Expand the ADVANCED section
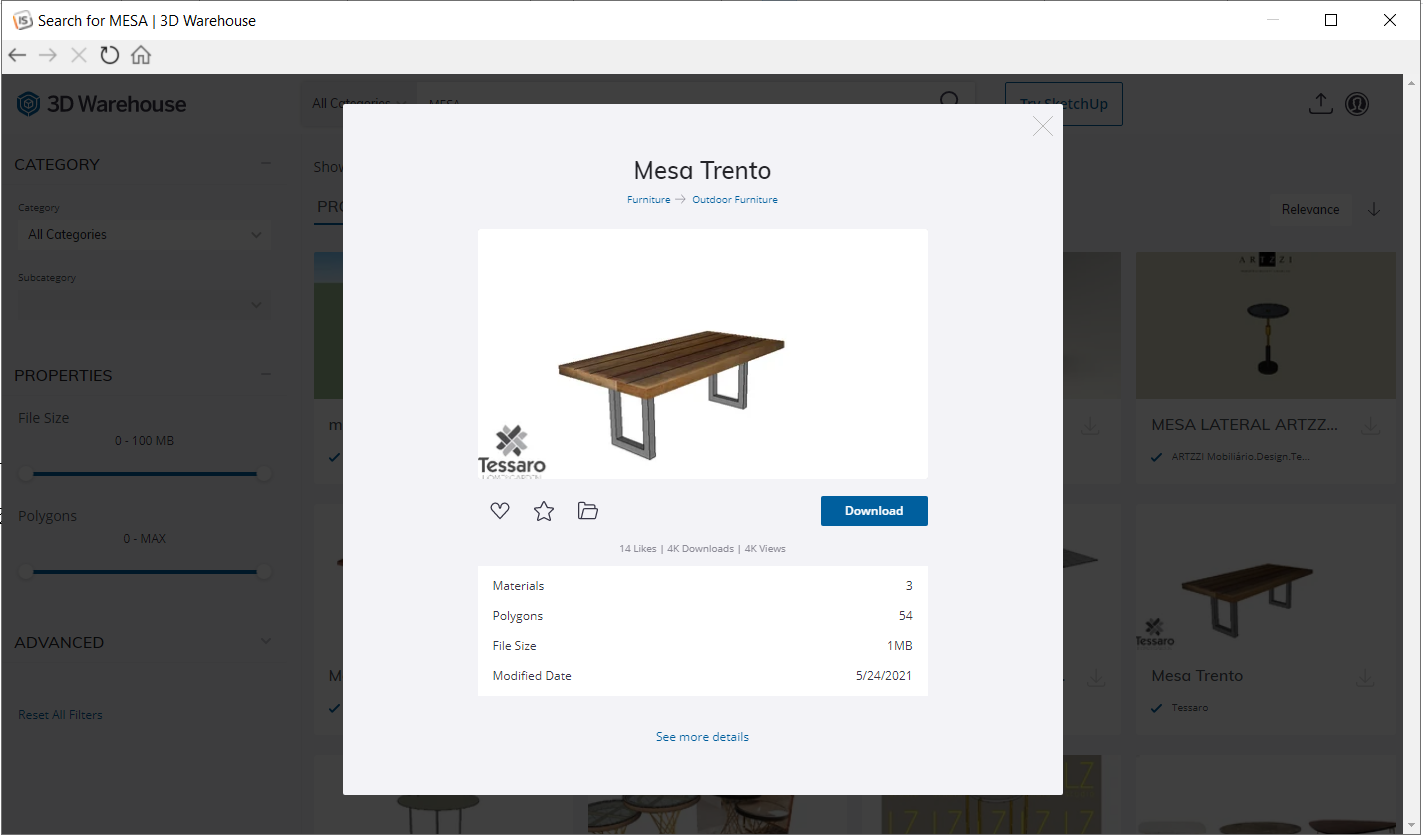 point(266,642)
